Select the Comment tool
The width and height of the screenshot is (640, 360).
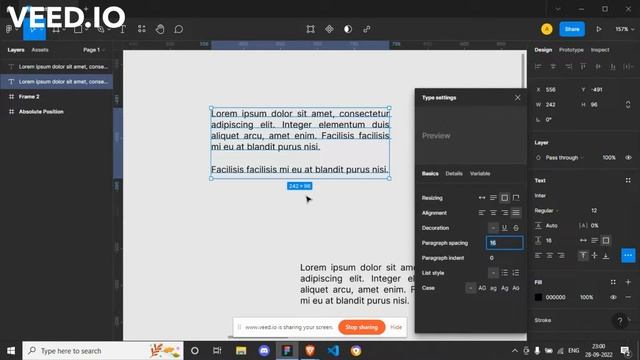179,29
